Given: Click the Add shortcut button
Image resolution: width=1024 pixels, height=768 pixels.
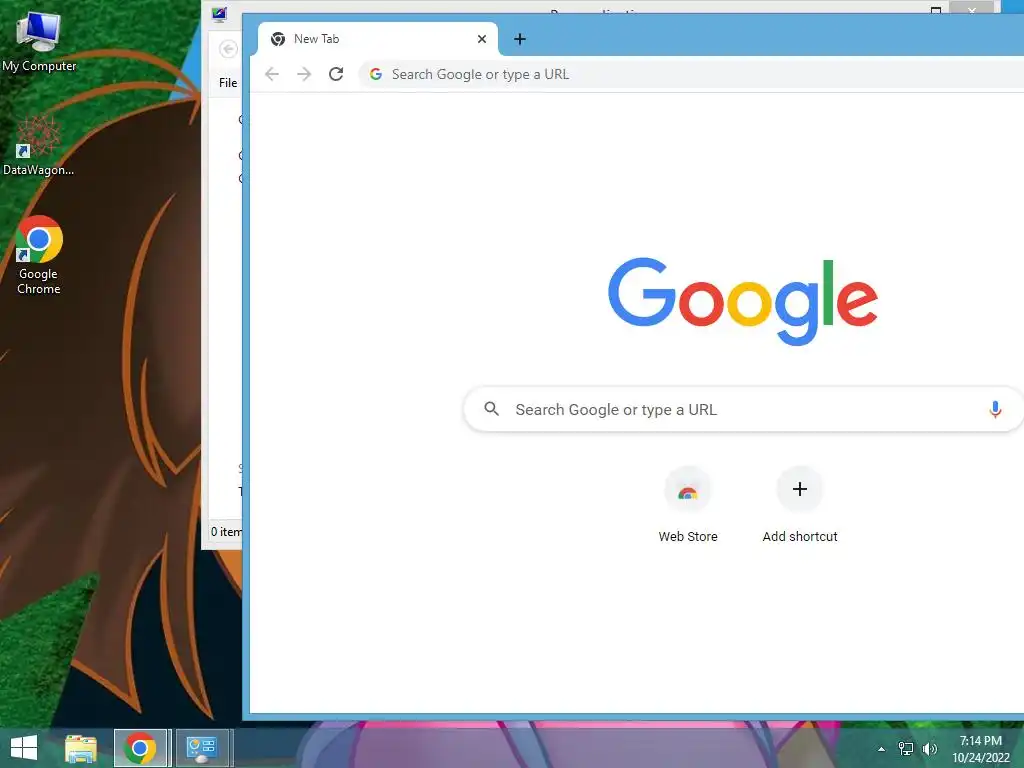Looking at the screenshot, I should [x=799, y=504].
